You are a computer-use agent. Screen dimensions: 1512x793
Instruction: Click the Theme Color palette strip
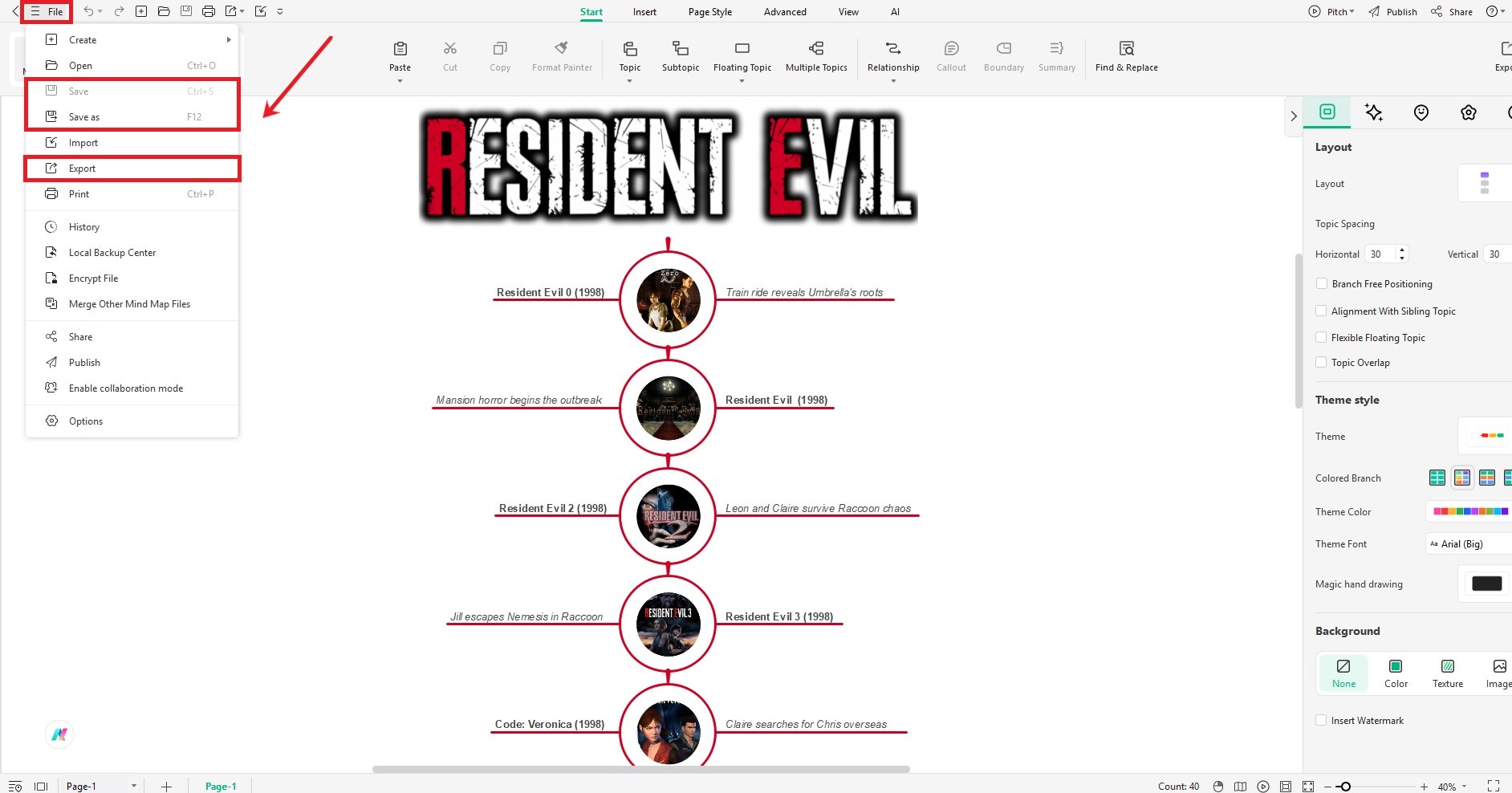tap(1470, 510)
